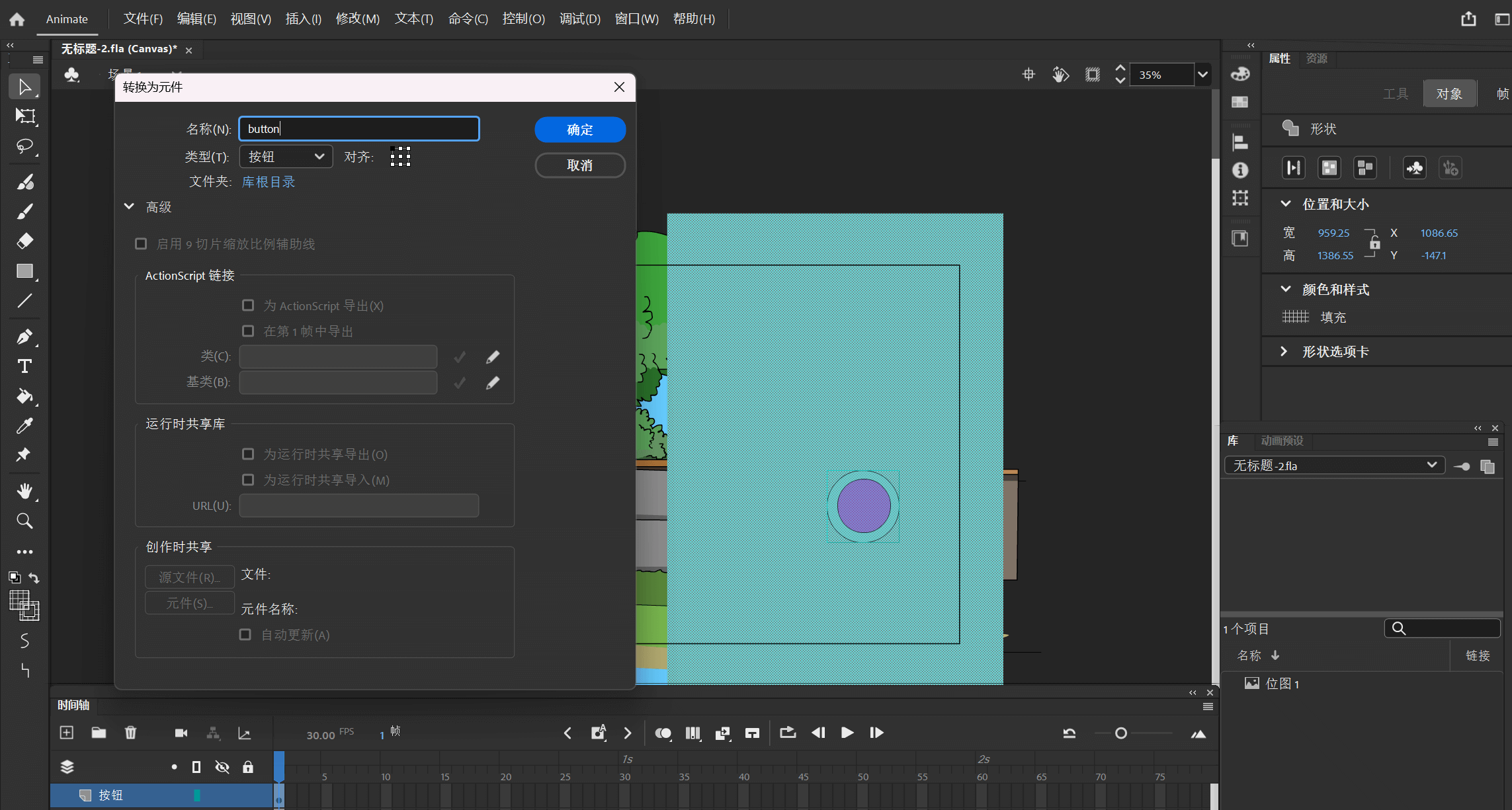The height and width of the screenshot is (810, 1512).
Task: Click the add camera icon in timeline
Action: tap(181, 733)
